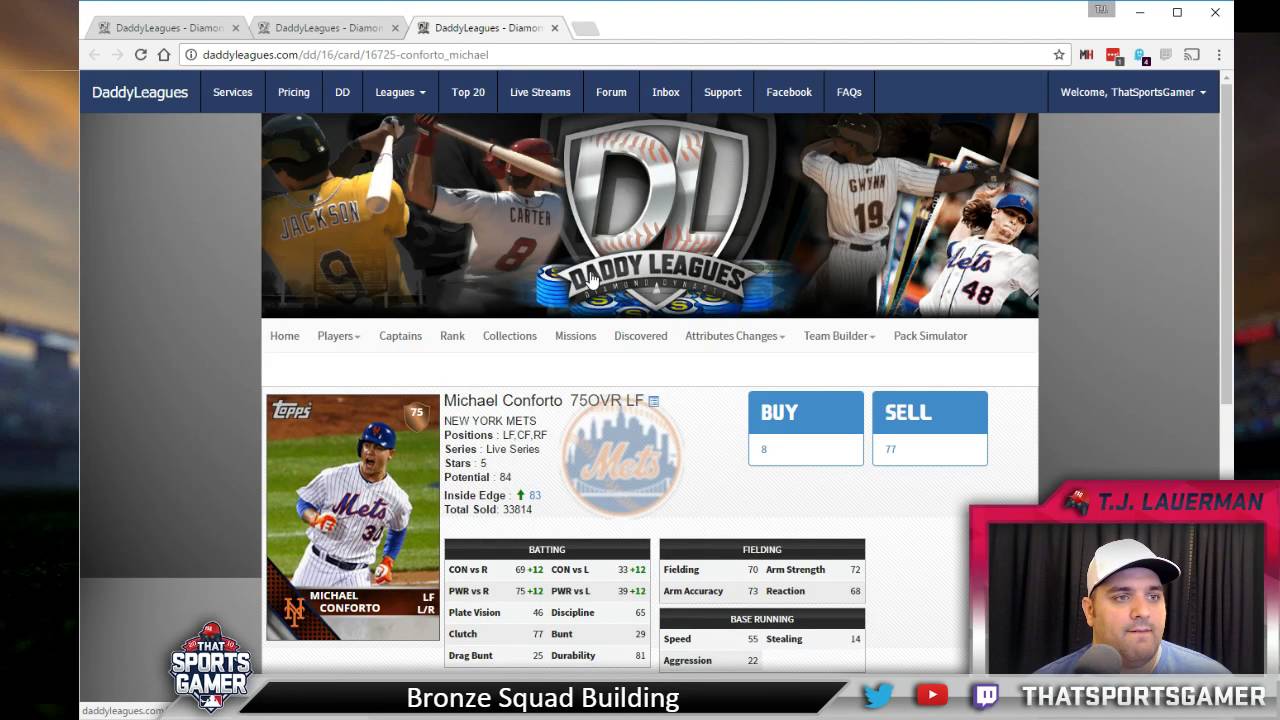Open the Services nav item

point(233,92)
